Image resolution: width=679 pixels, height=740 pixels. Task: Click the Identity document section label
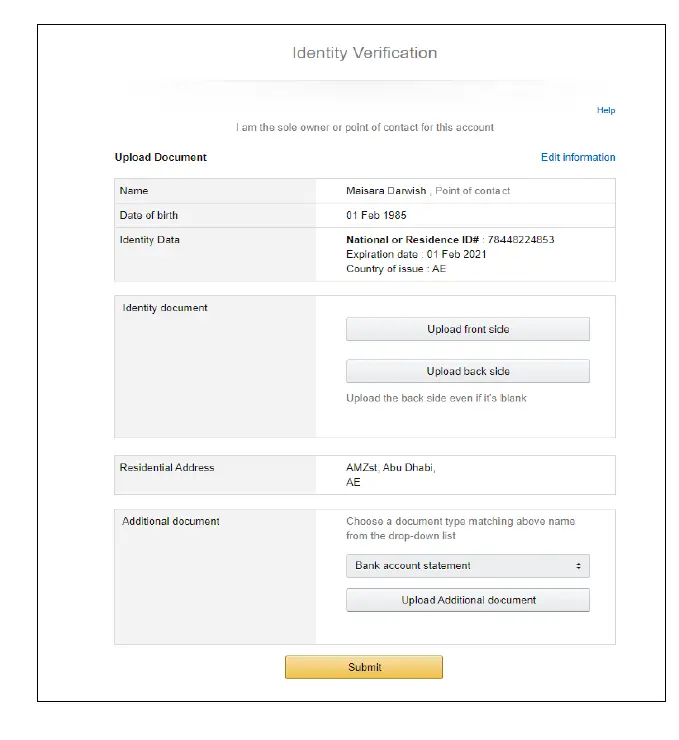coord(165,307)
